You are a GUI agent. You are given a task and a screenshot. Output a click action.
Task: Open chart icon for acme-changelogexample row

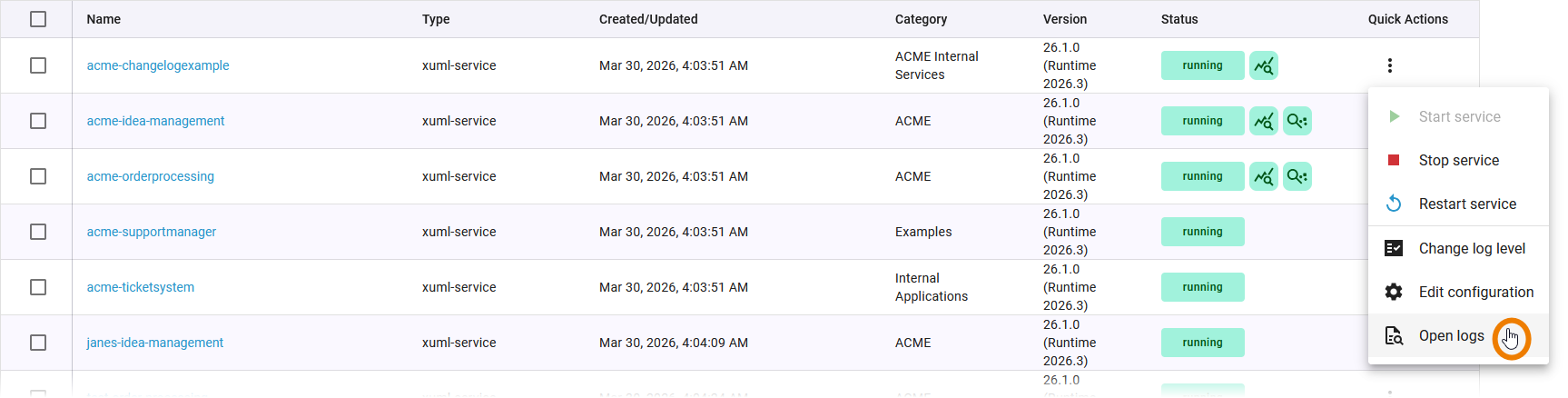[1263, 65]
